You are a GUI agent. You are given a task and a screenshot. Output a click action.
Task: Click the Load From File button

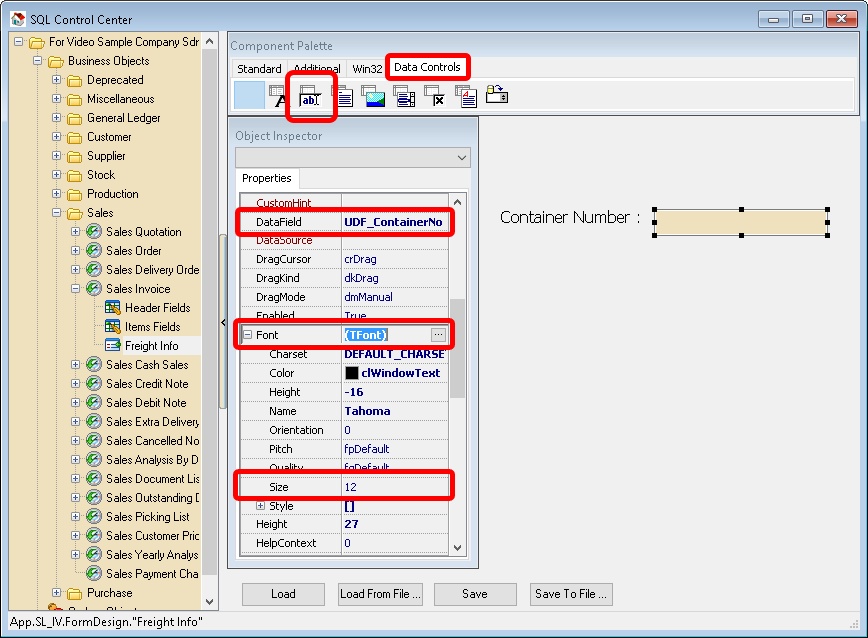380,594
